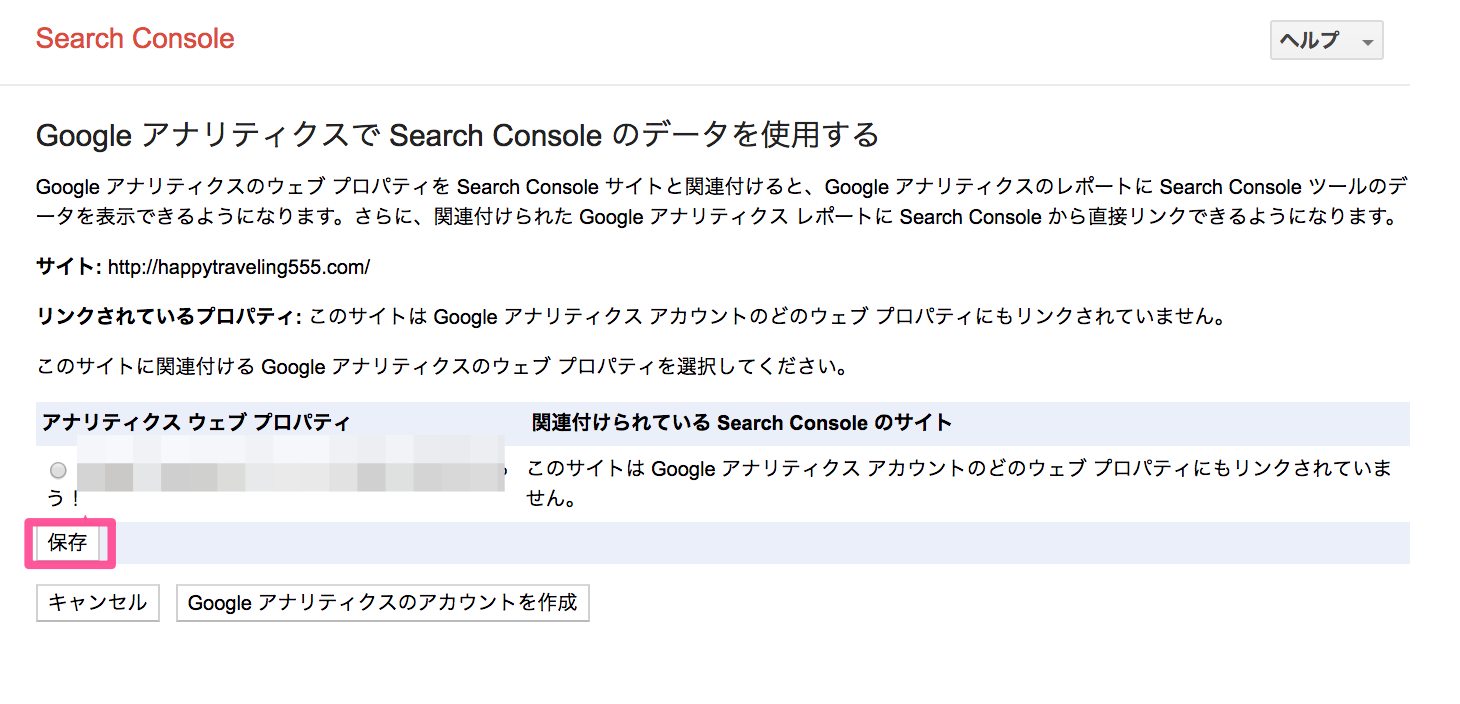Click the 関連付けられている Search Console のサイト header
Screen dimensions: 1460x704
(742, 422)
